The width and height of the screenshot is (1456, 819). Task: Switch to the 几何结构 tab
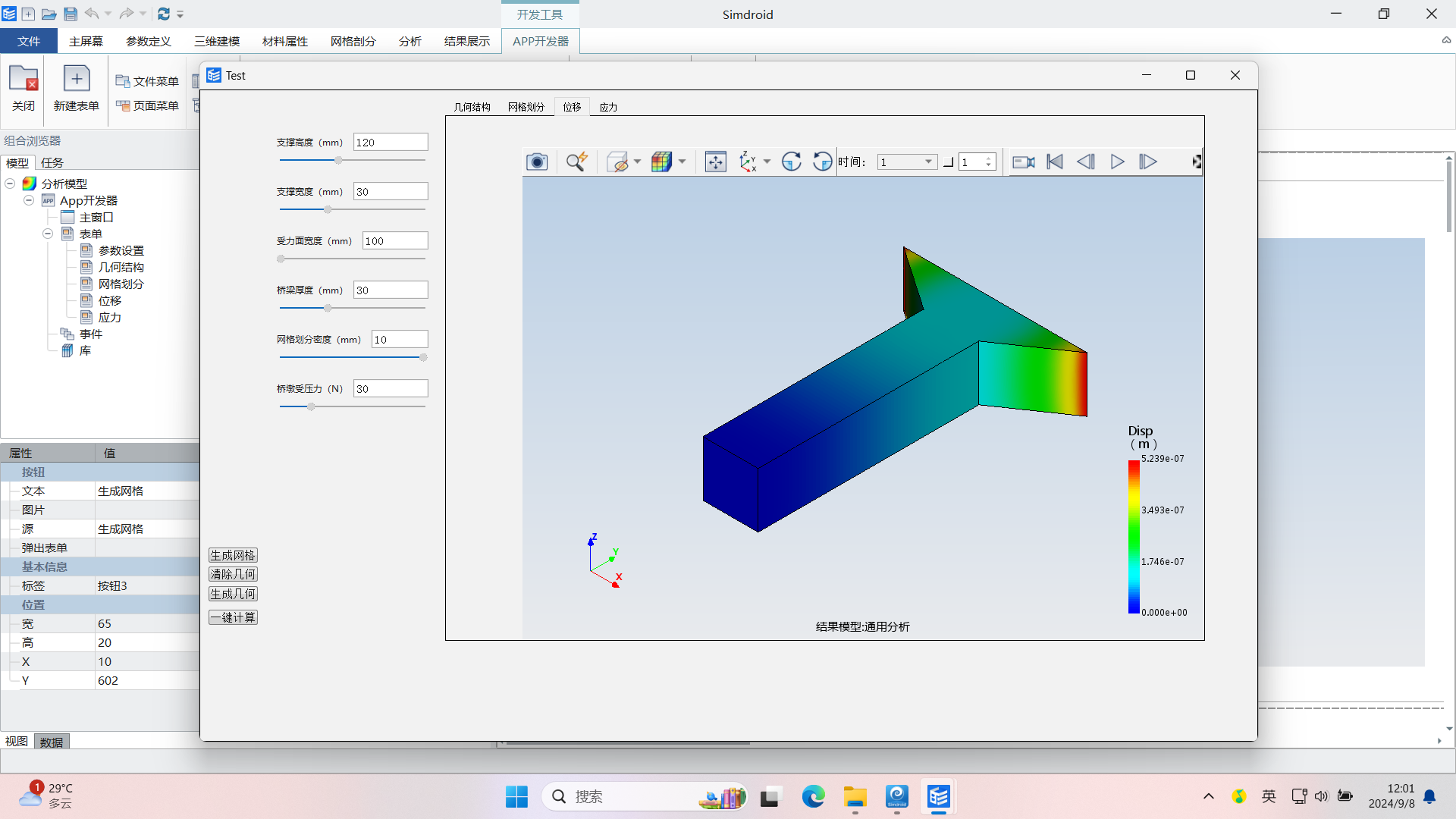coord(472,107)
